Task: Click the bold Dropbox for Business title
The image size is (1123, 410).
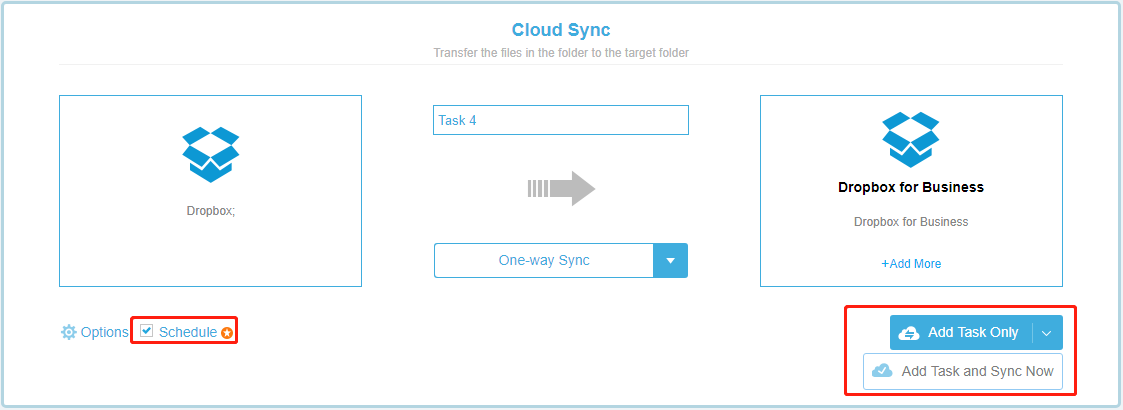Action: coord(911,188)
